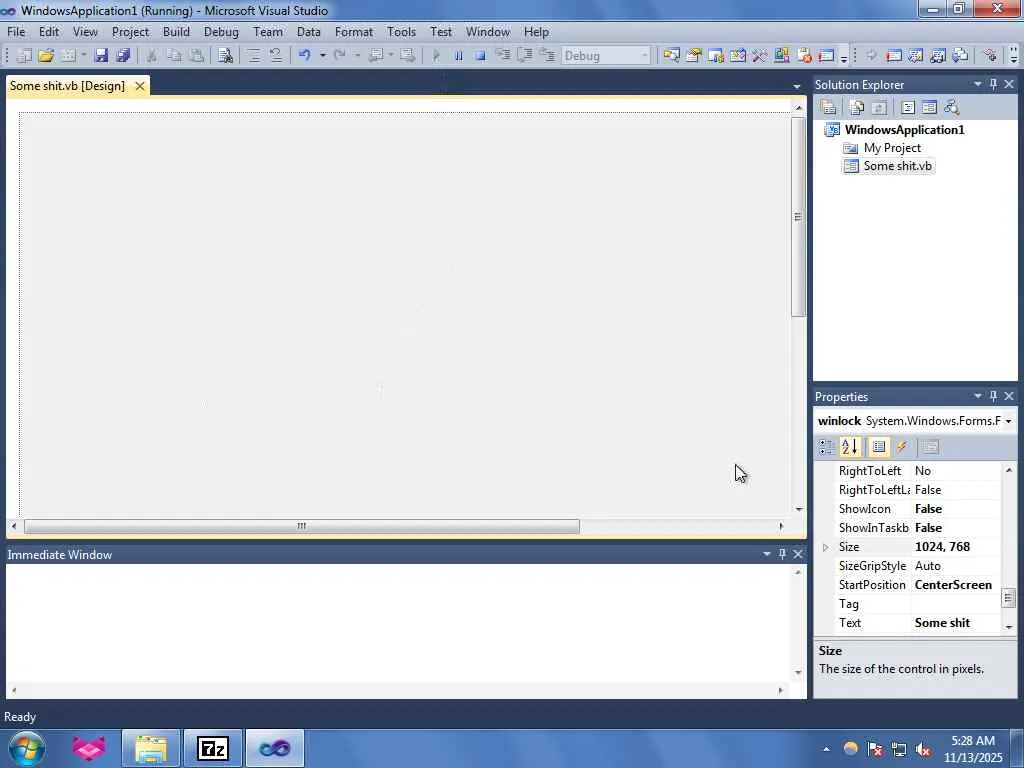Open the File menu
The width and height of the screenshot is (1024, 768).
[16, 32]
